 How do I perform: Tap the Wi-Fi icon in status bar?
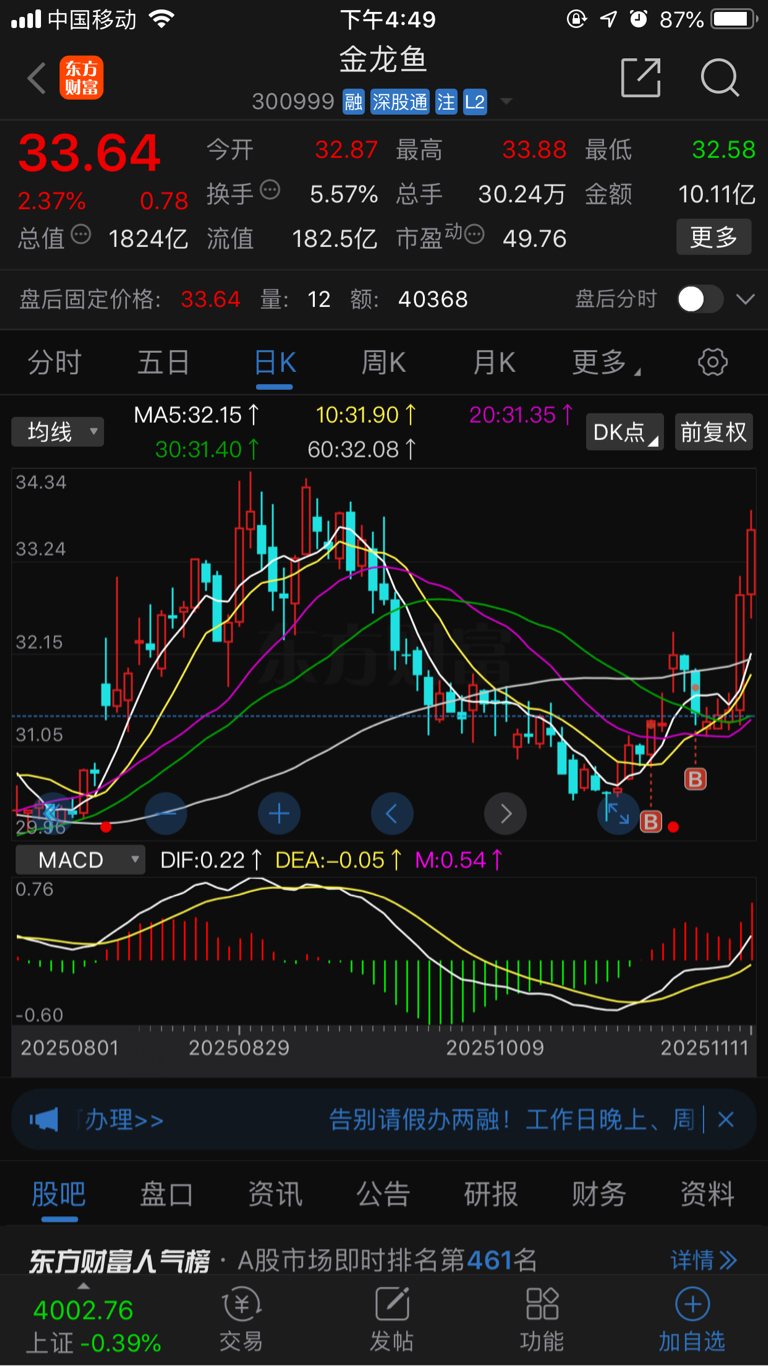coord(160,18)
